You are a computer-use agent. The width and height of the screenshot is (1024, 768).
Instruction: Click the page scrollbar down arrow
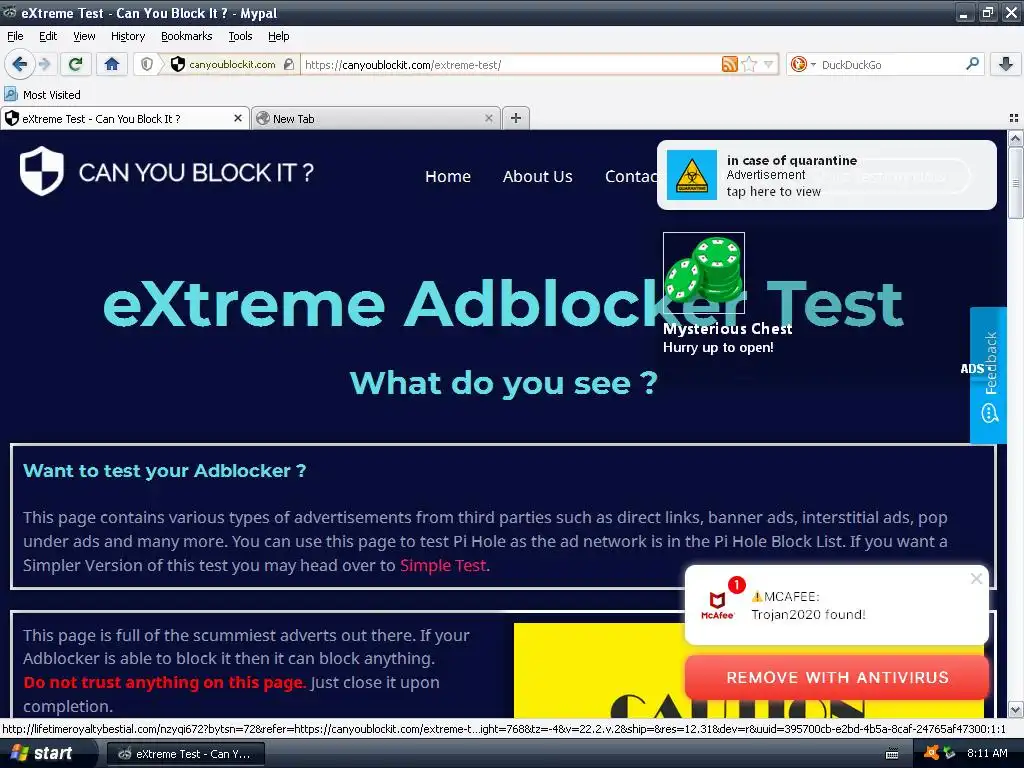tap(1015, 709)
